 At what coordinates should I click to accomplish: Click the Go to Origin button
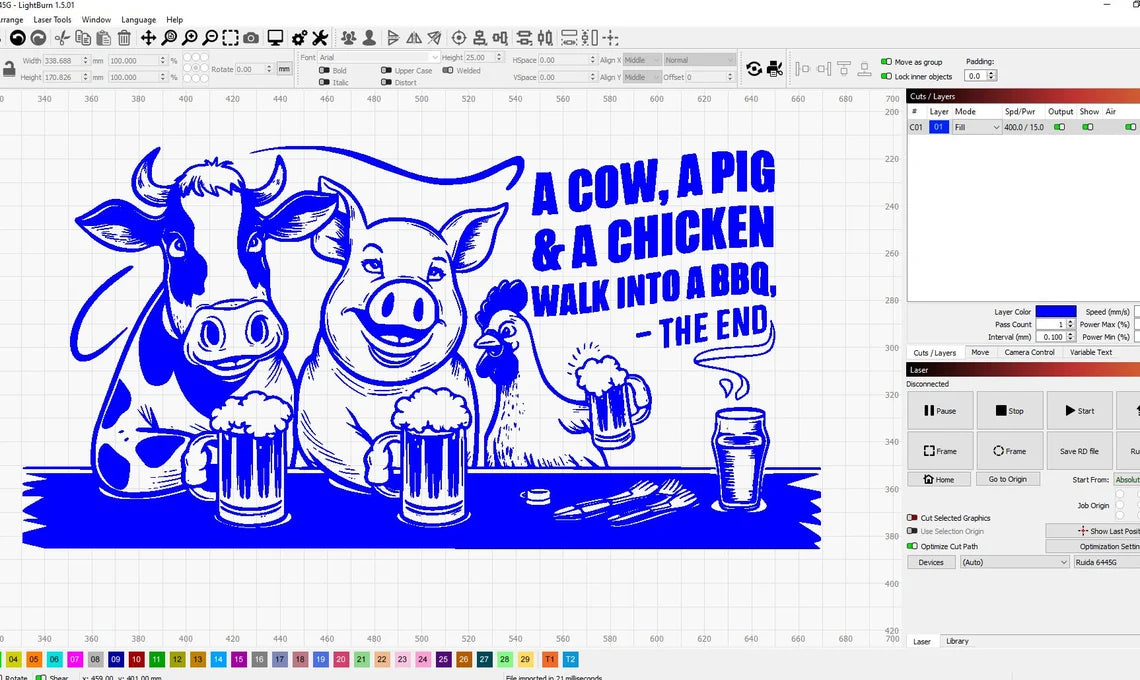click(1007, 479)
